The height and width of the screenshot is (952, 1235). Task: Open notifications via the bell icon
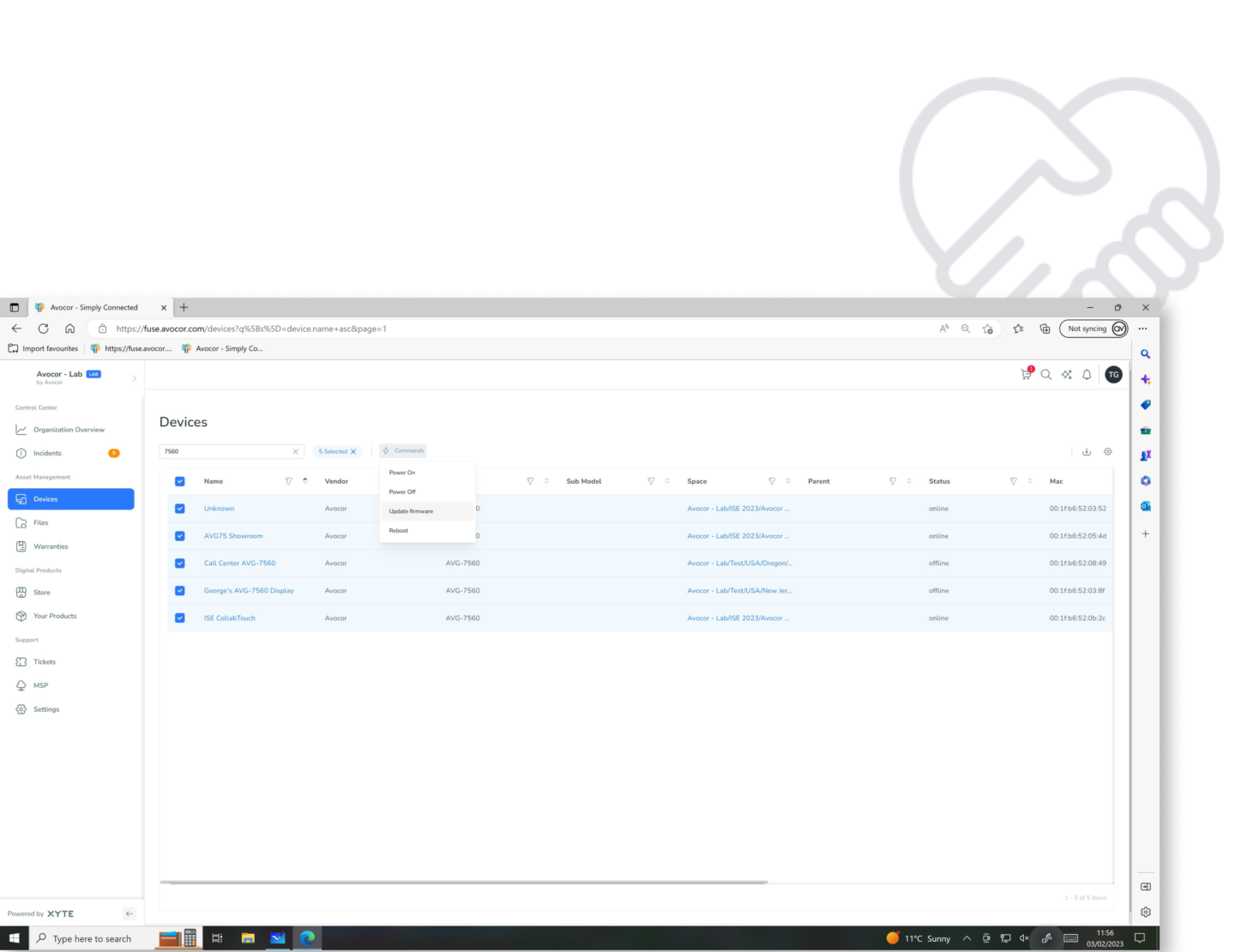1086,374
